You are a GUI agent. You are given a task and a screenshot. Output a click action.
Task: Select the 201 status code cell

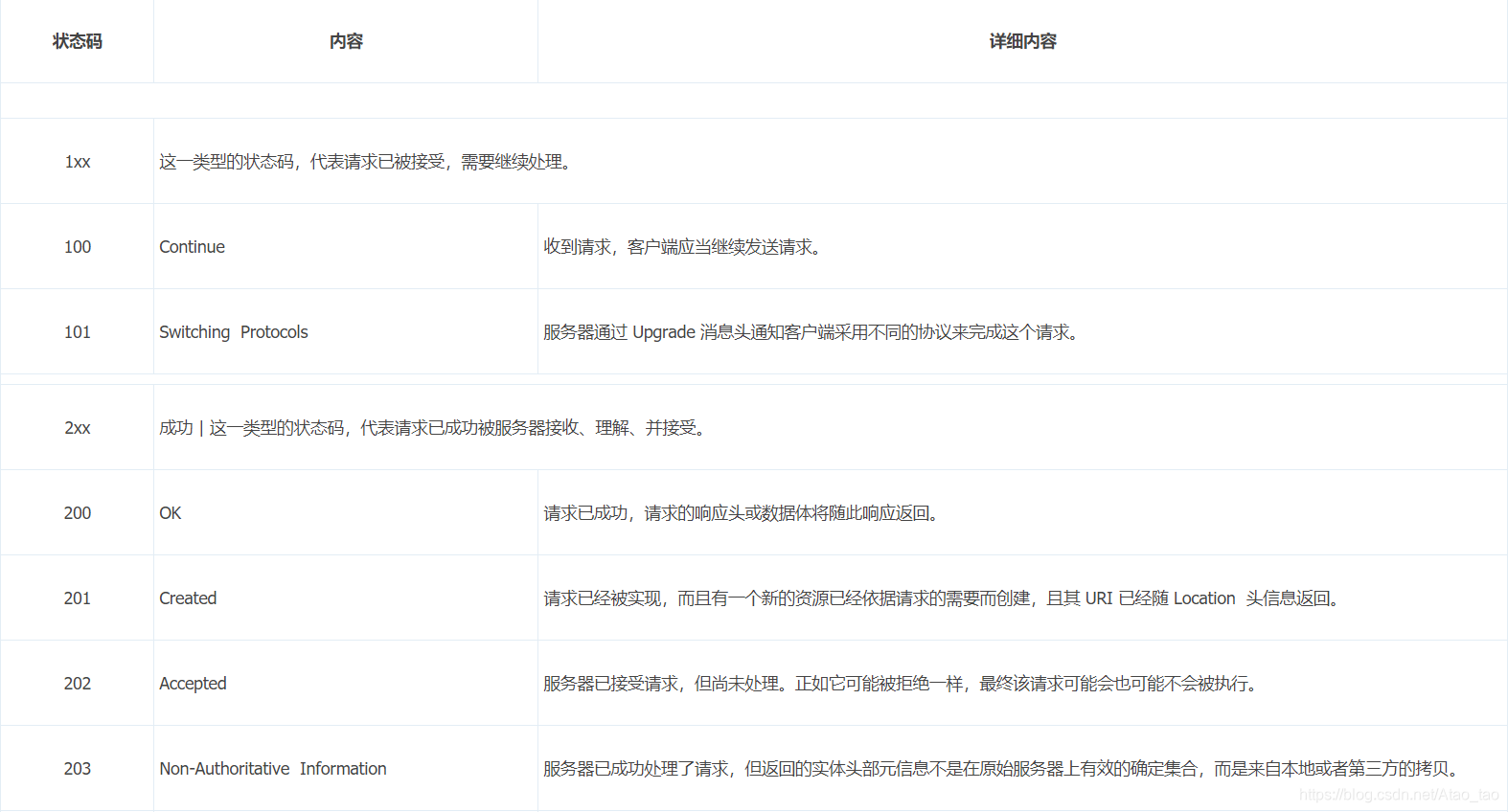(x=77, y=598)
